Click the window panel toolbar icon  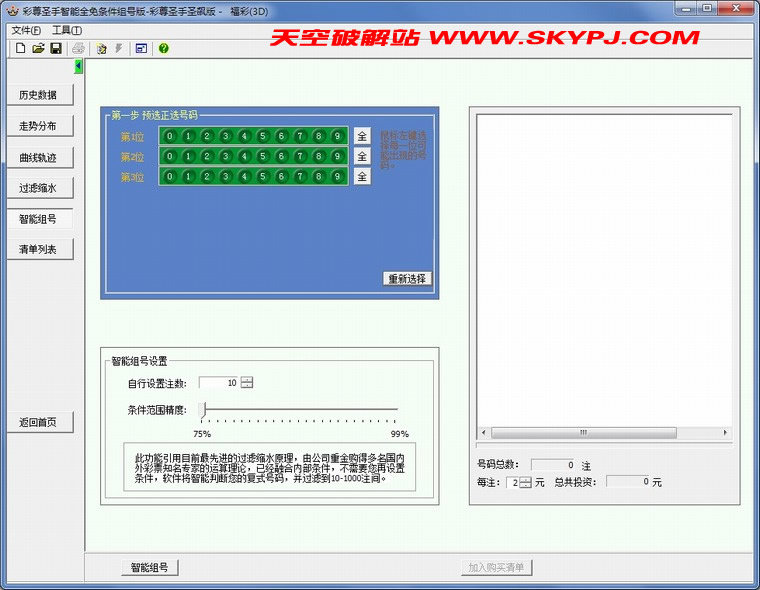click(x=141, y=48)
